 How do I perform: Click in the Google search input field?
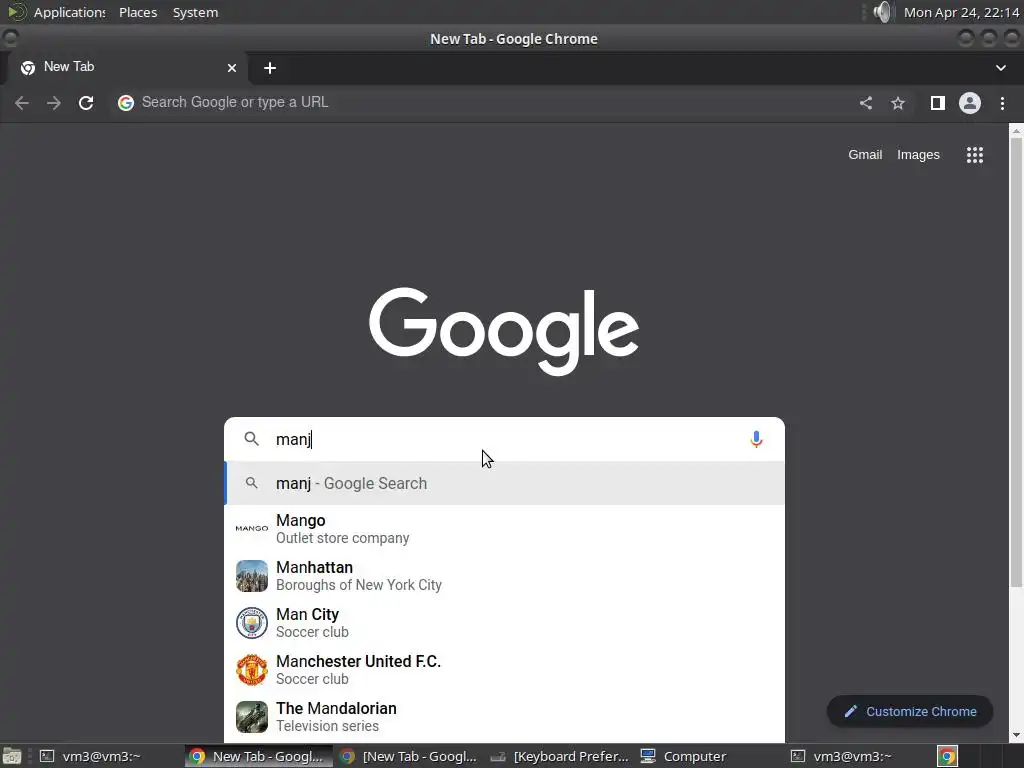tap(504, 439)
